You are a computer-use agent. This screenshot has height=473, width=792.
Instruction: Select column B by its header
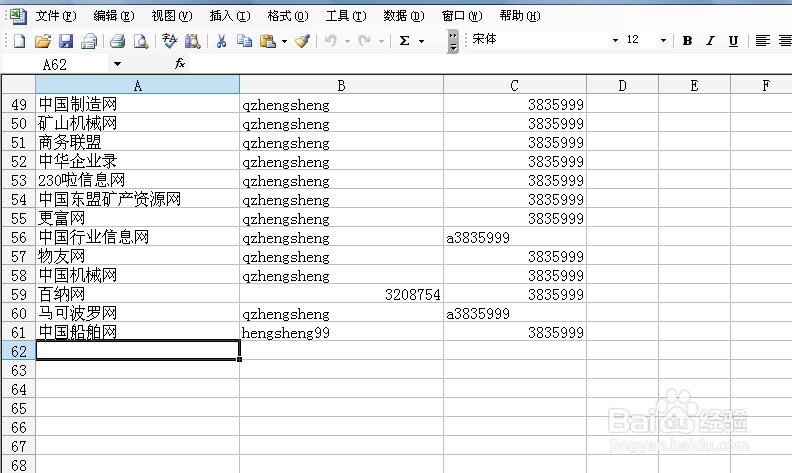point(341,84)
